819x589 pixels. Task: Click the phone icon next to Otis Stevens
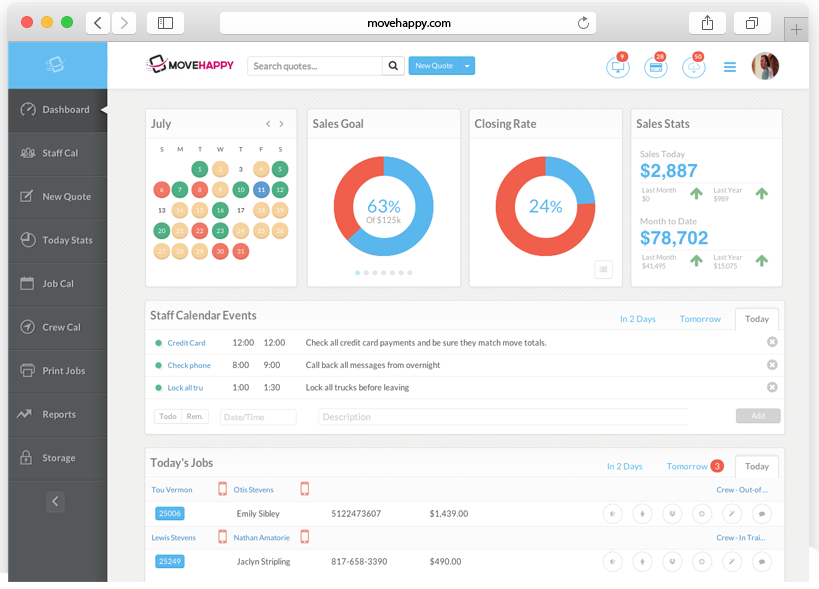pyautogui.click(x=304, y=489)
